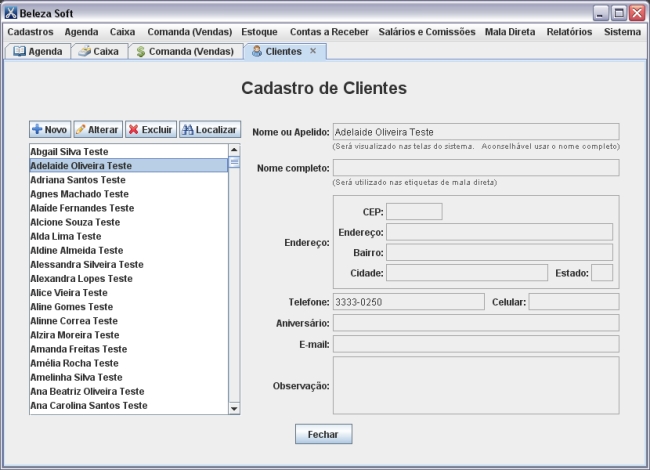Screen dimensions: 650x470
Task: Select Aline Gomes Teste in list
Action: point(129,306)
